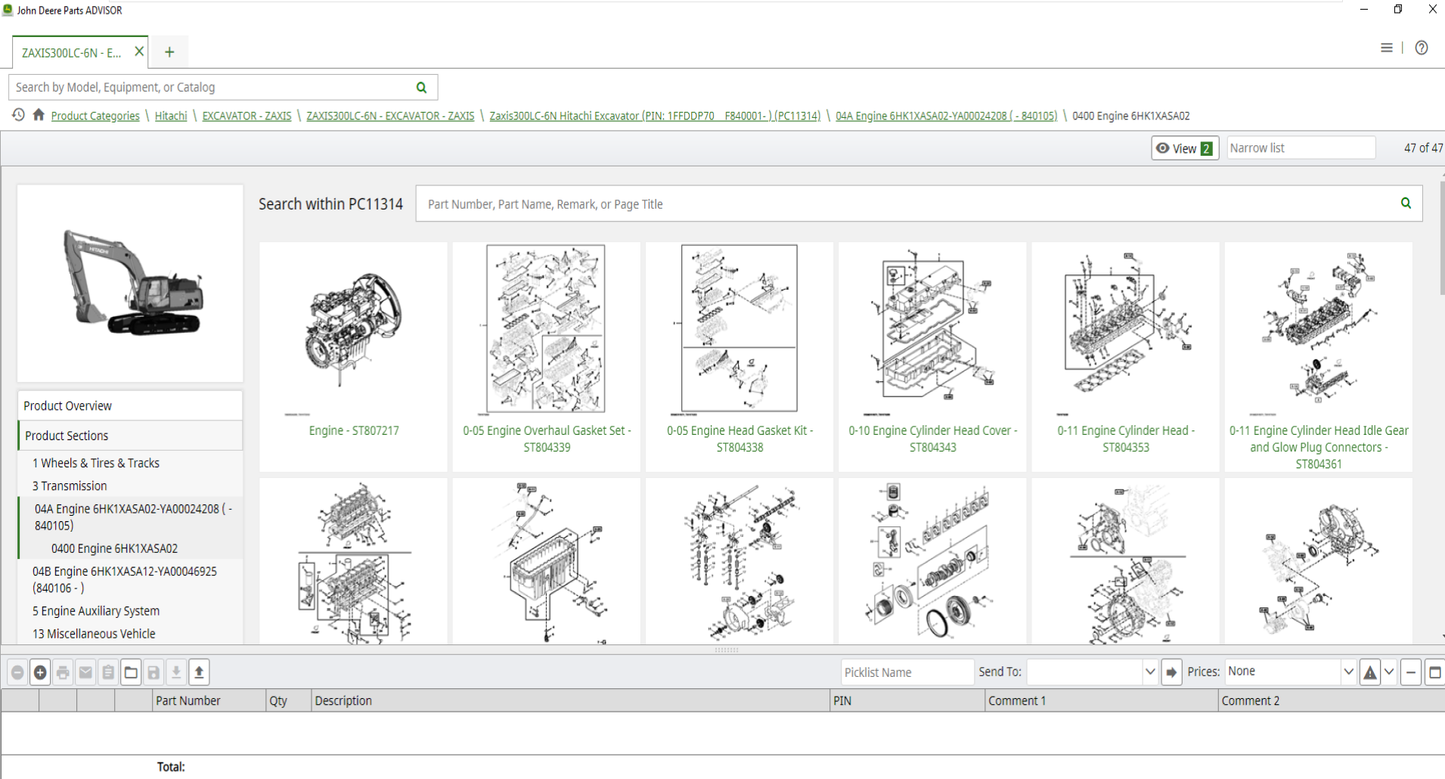Screen dimensions: 1445x779
Task: Click the Qty column header
Action: (288, 701)
